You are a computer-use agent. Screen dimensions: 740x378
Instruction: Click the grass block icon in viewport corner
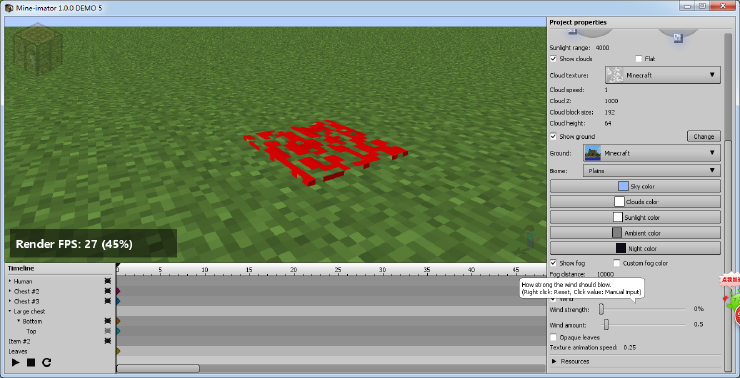point(38,50)
